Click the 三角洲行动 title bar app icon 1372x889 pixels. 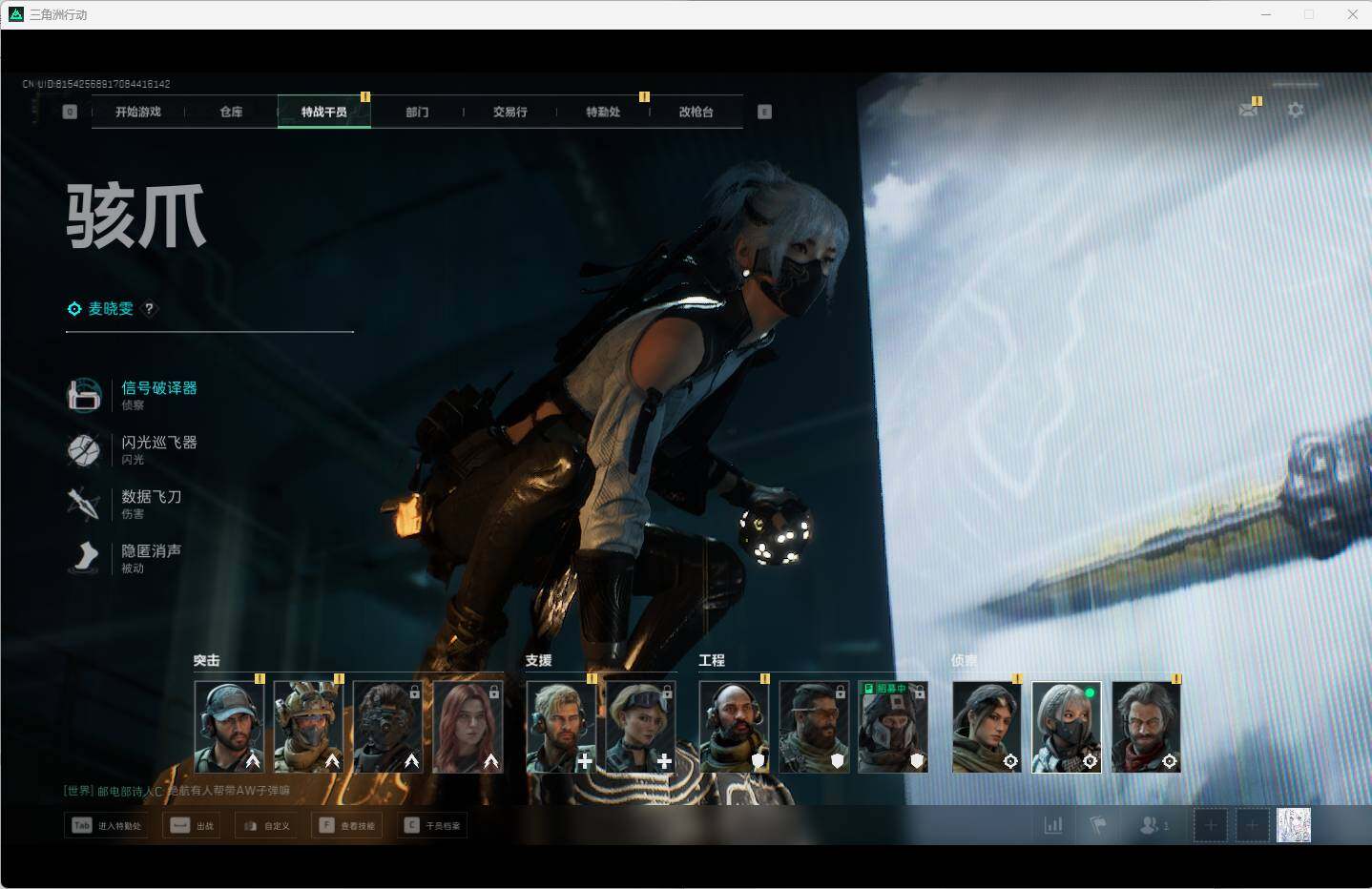point(15,14)
